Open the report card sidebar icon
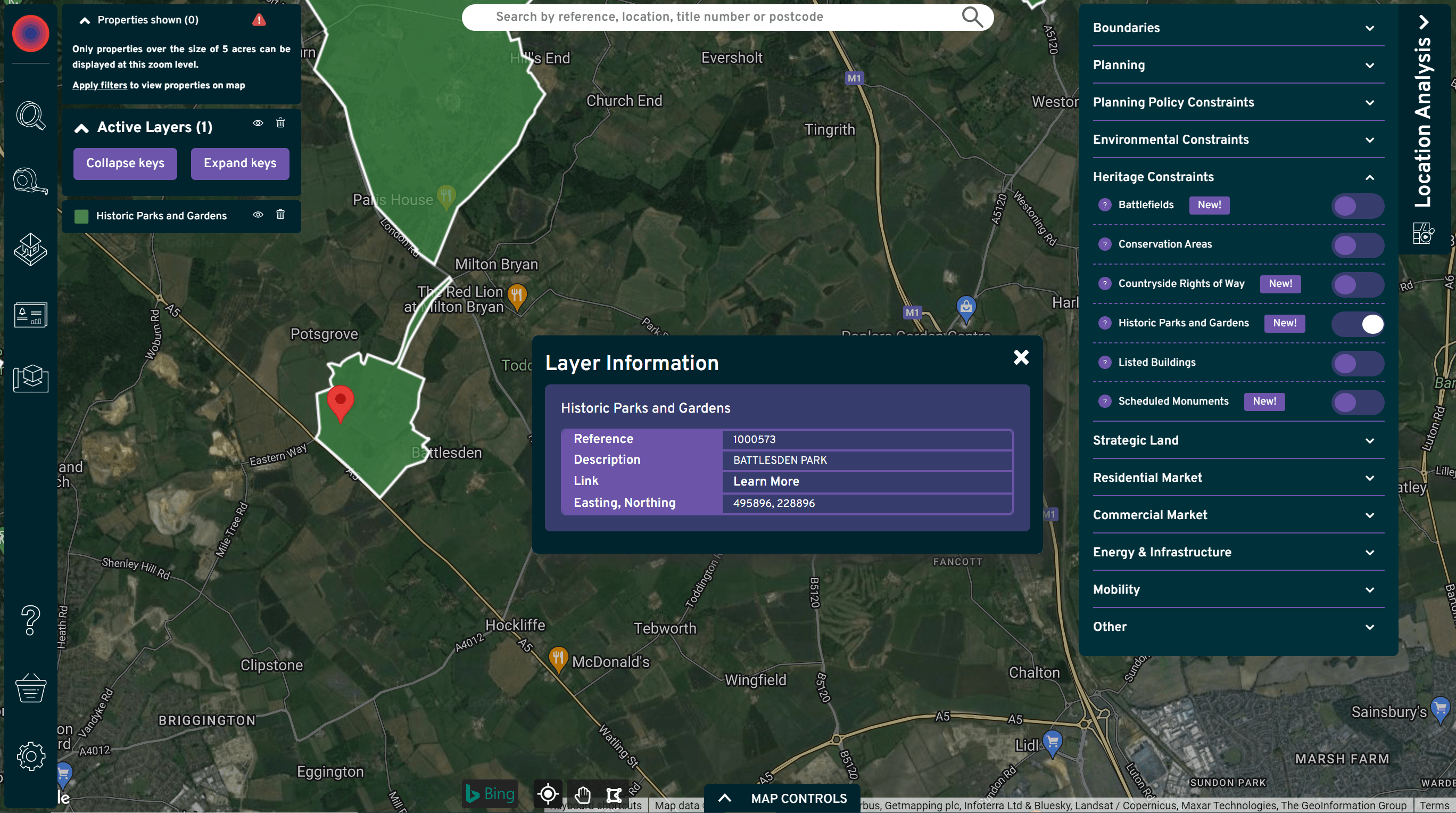The width and height of the screenshot is (1456, 813). tap(30, 315)
